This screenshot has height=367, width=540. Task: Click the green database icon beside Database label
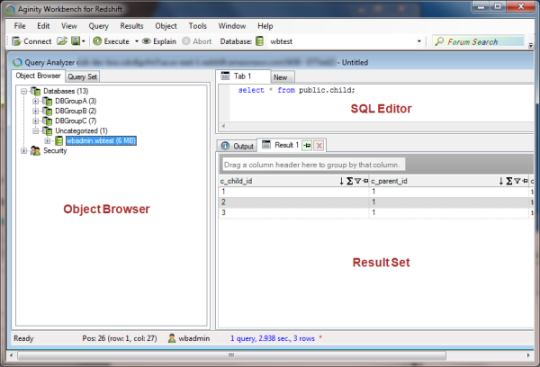click(x=260, y=41)
